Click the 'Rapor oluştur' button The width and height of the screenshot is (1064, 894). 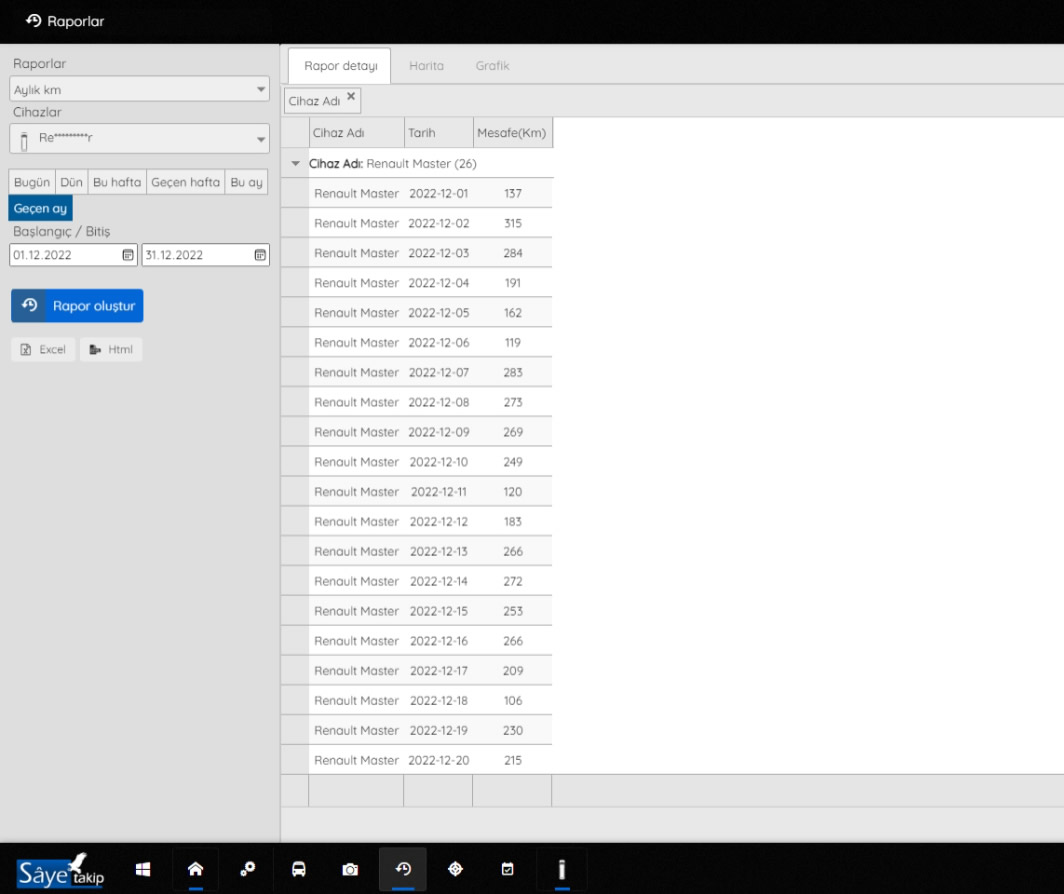tap(77, 306)
